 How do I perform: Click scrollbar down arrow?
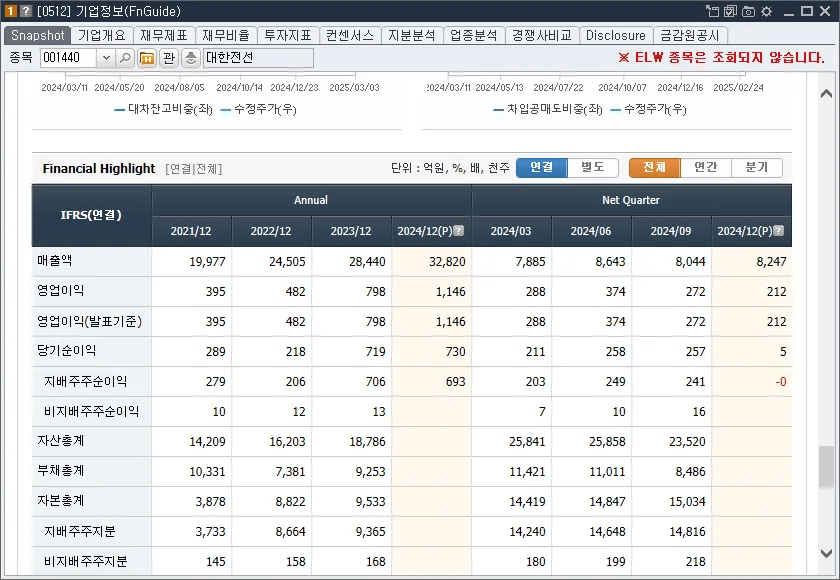(x=826, y=553)
